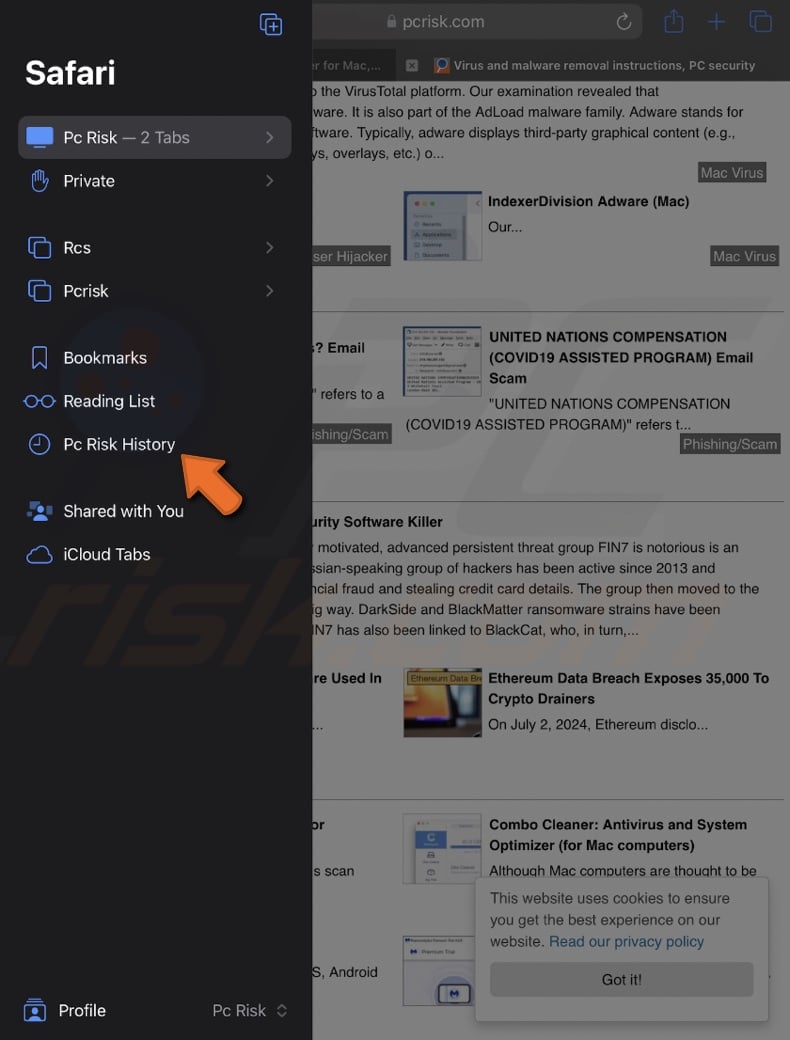Click the Rcs tab group icon
Image resolution: width=790 pixels, height=1040 pixels.
tap(39, 247)
